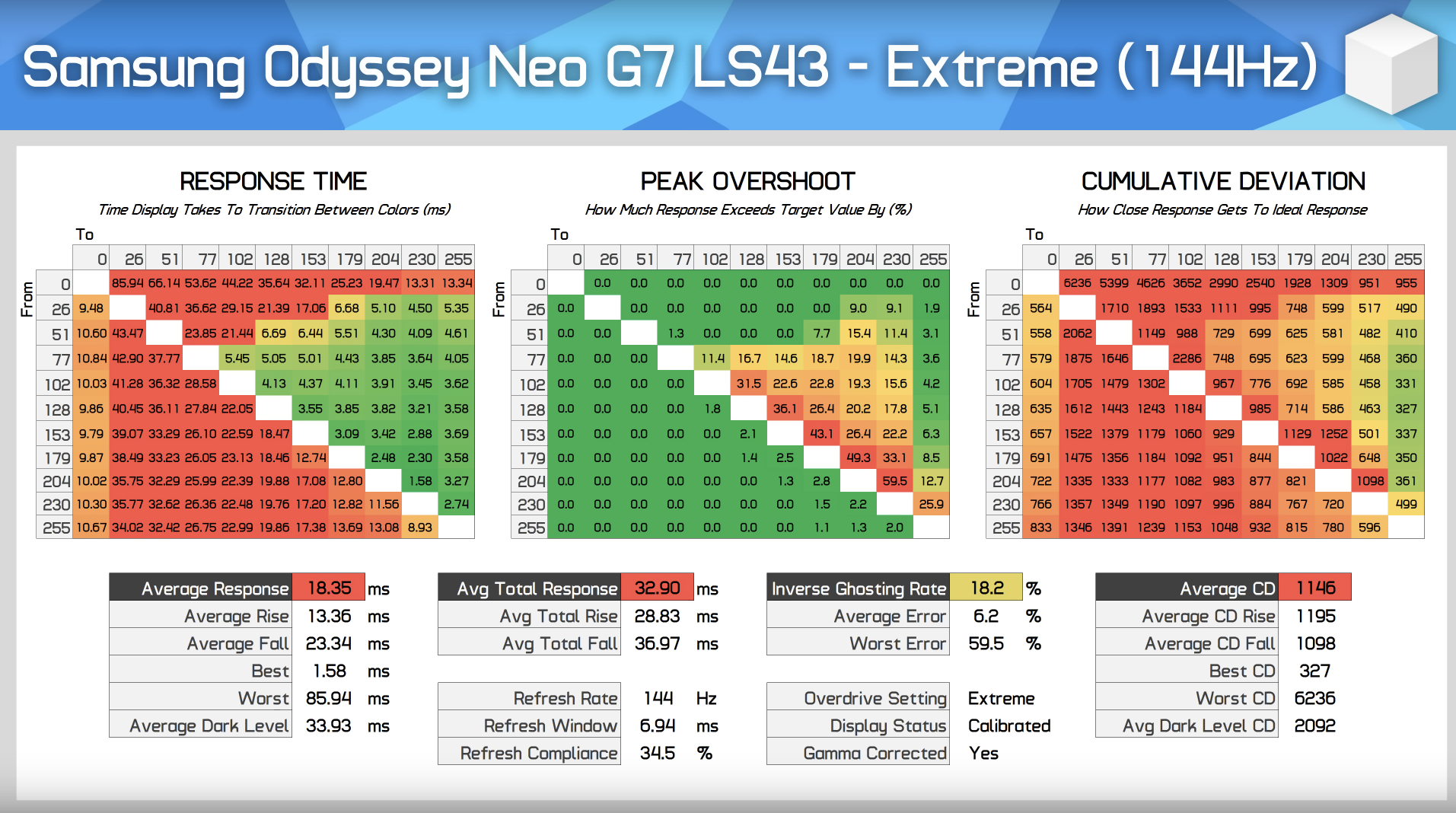Click cumulative deviation cell 2062
Image resolution: width=1456 pixels, height=813 pixels.
click(1078, 333)
